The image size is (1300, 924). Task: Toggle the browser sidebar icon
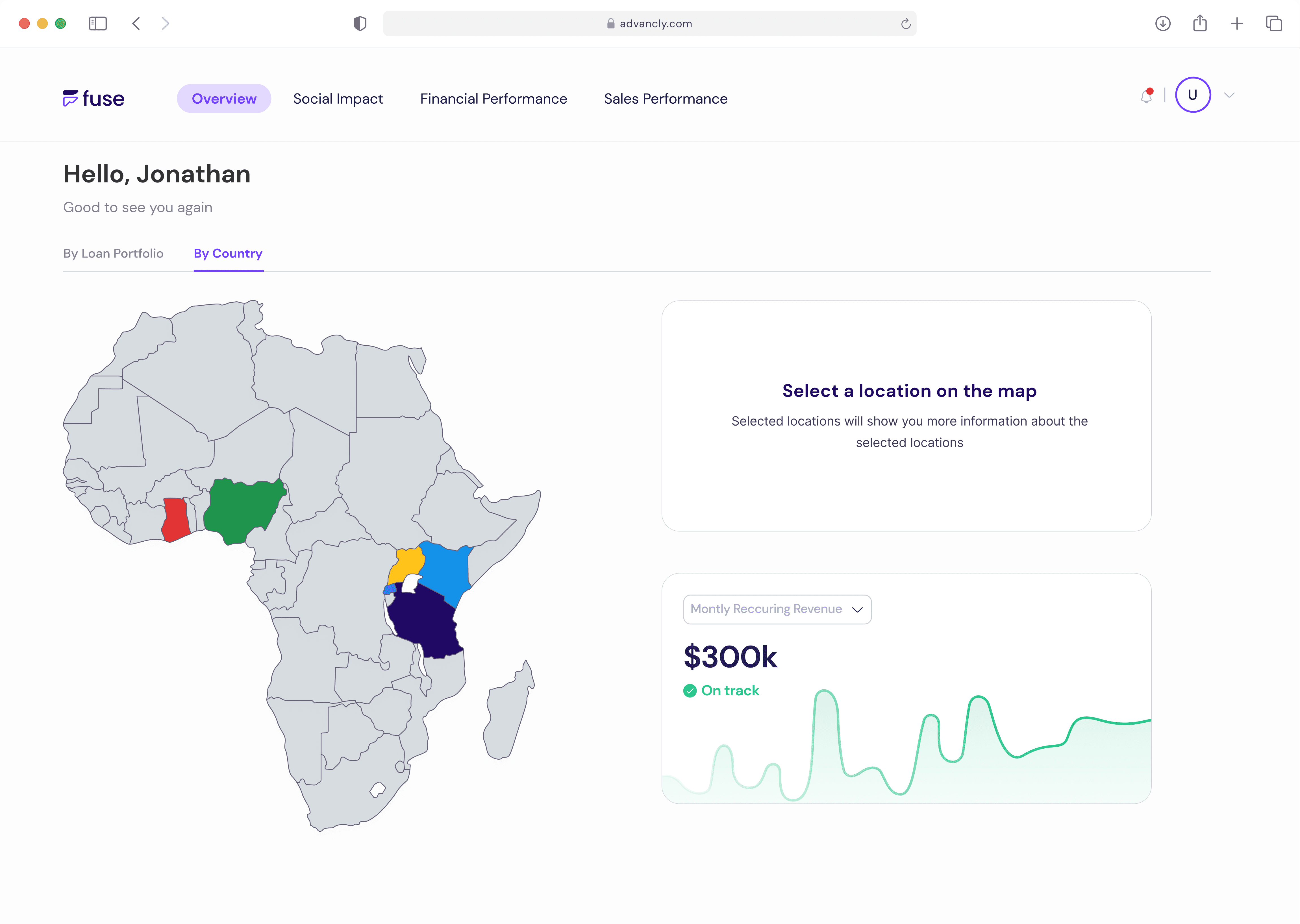(x=98, y=23)
